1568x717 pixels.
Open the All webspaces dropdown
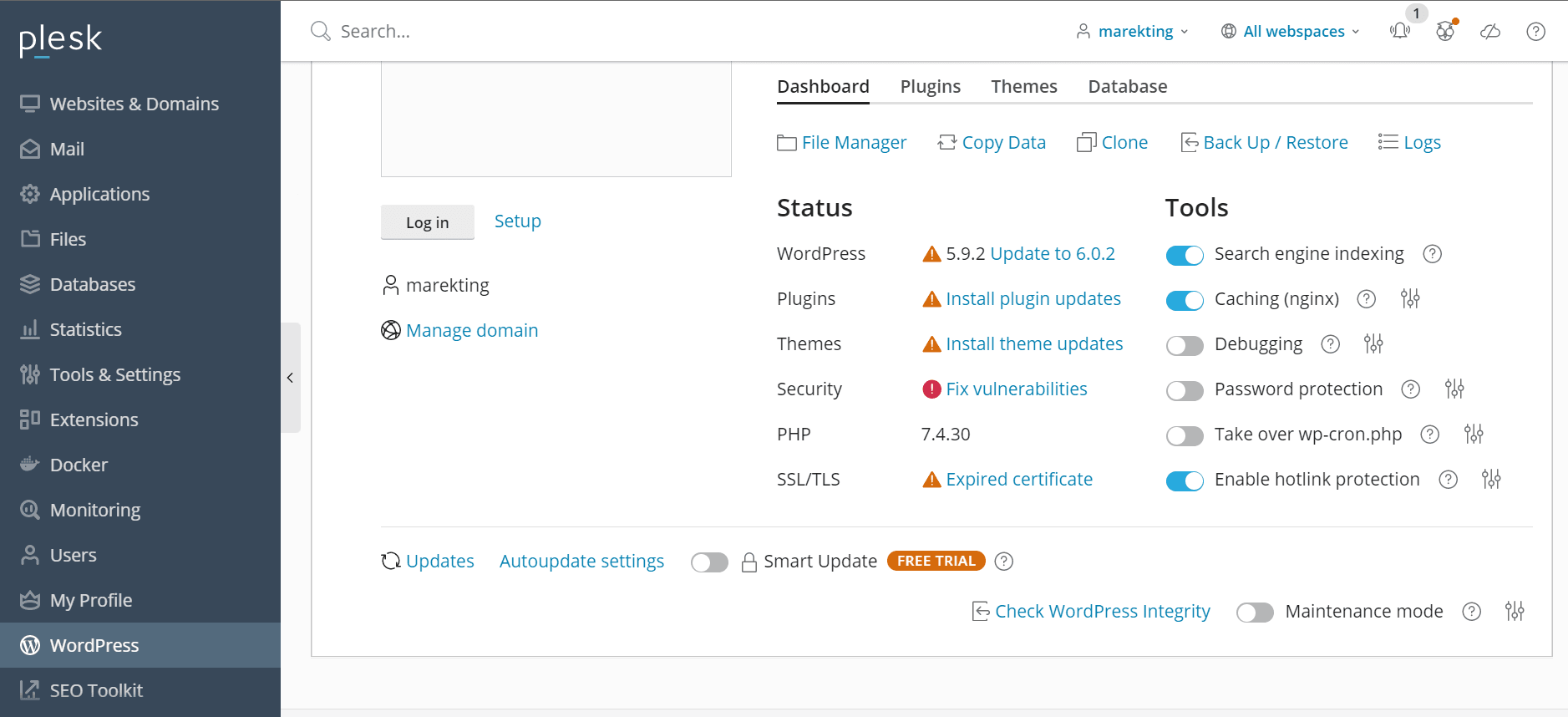point(1291,32)
